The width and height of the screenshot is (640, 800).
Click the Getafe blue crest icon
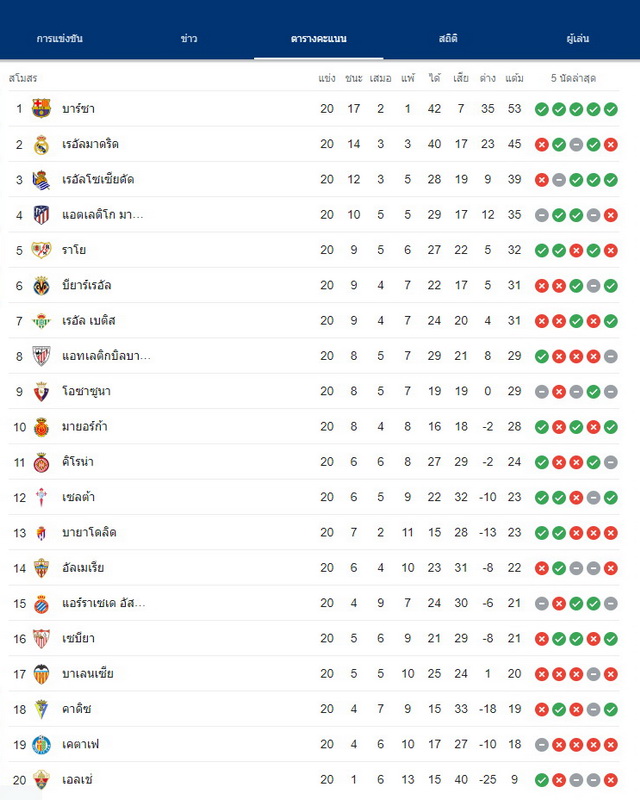click(41, 745)
